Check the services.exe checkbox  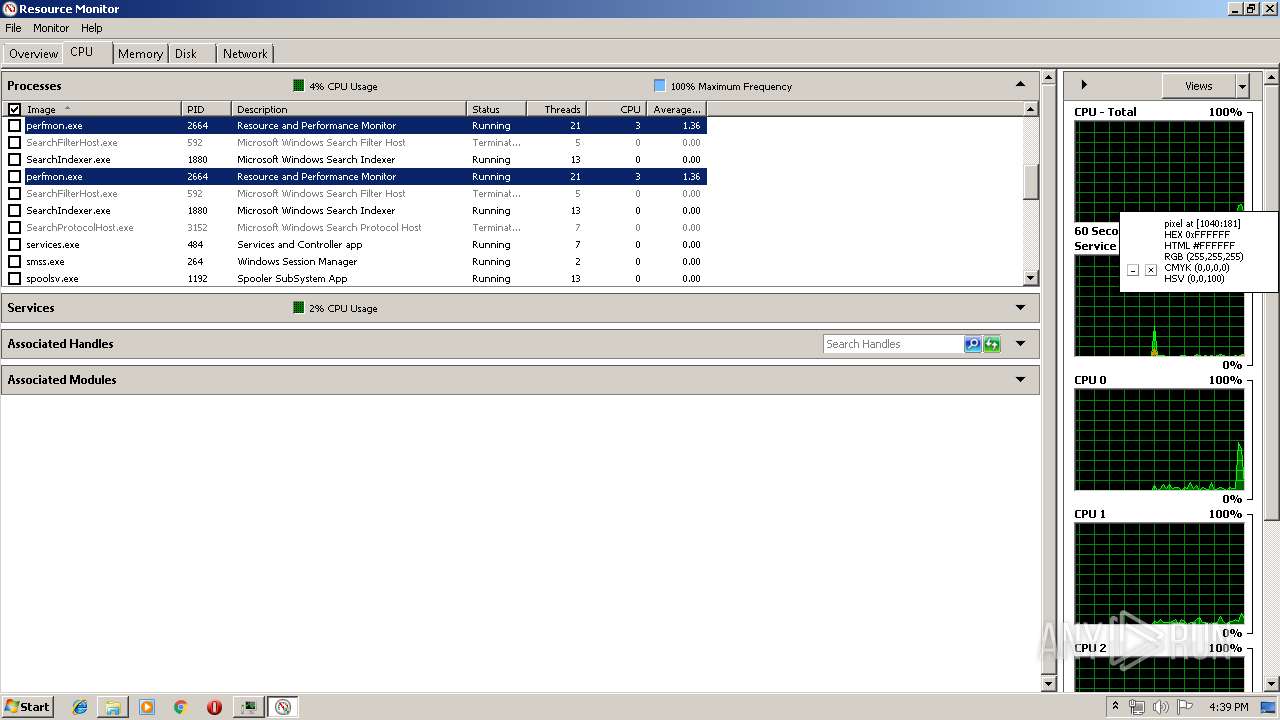pos(14,245)
